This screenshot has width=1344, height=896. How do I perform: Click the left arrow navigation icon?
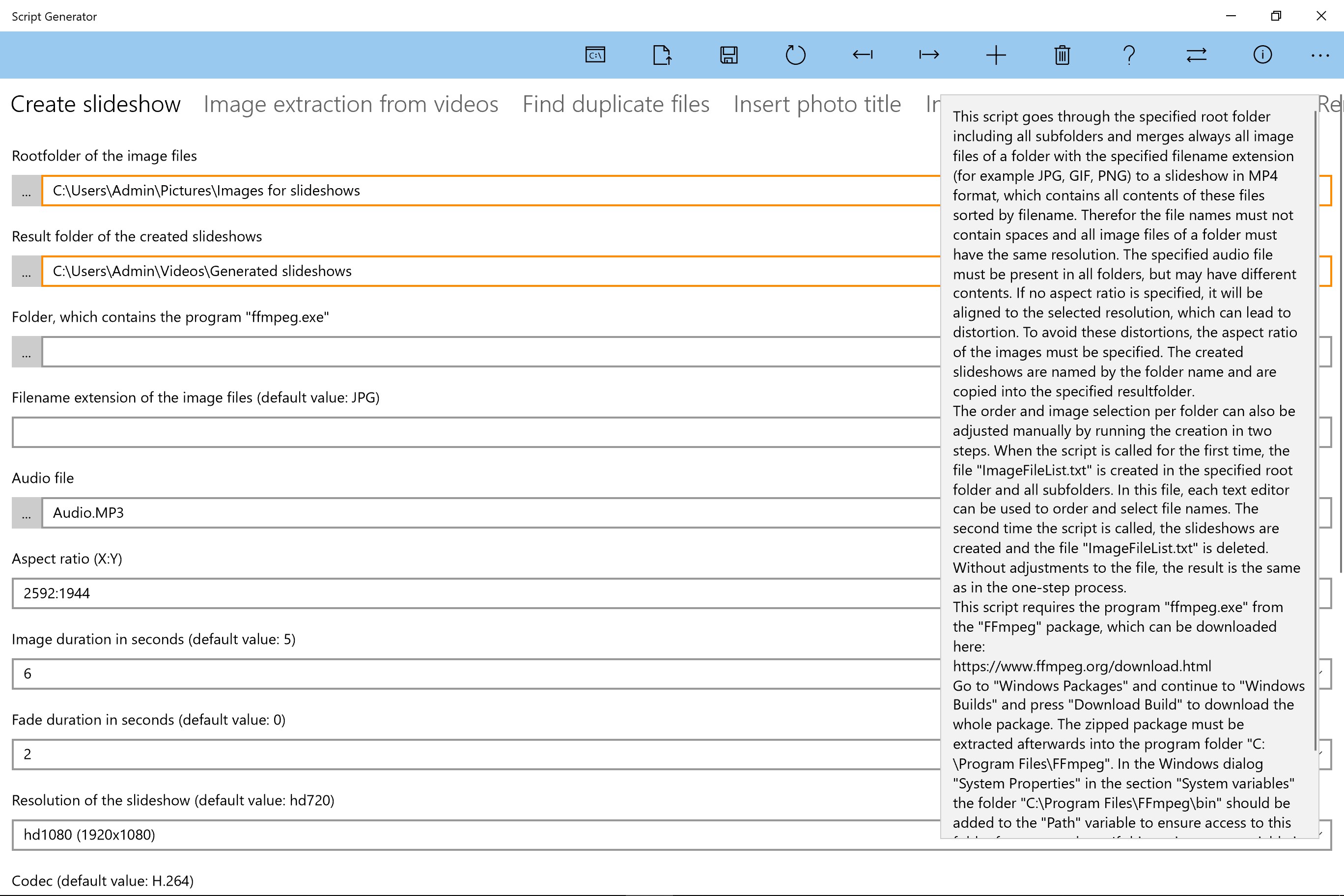862,55
